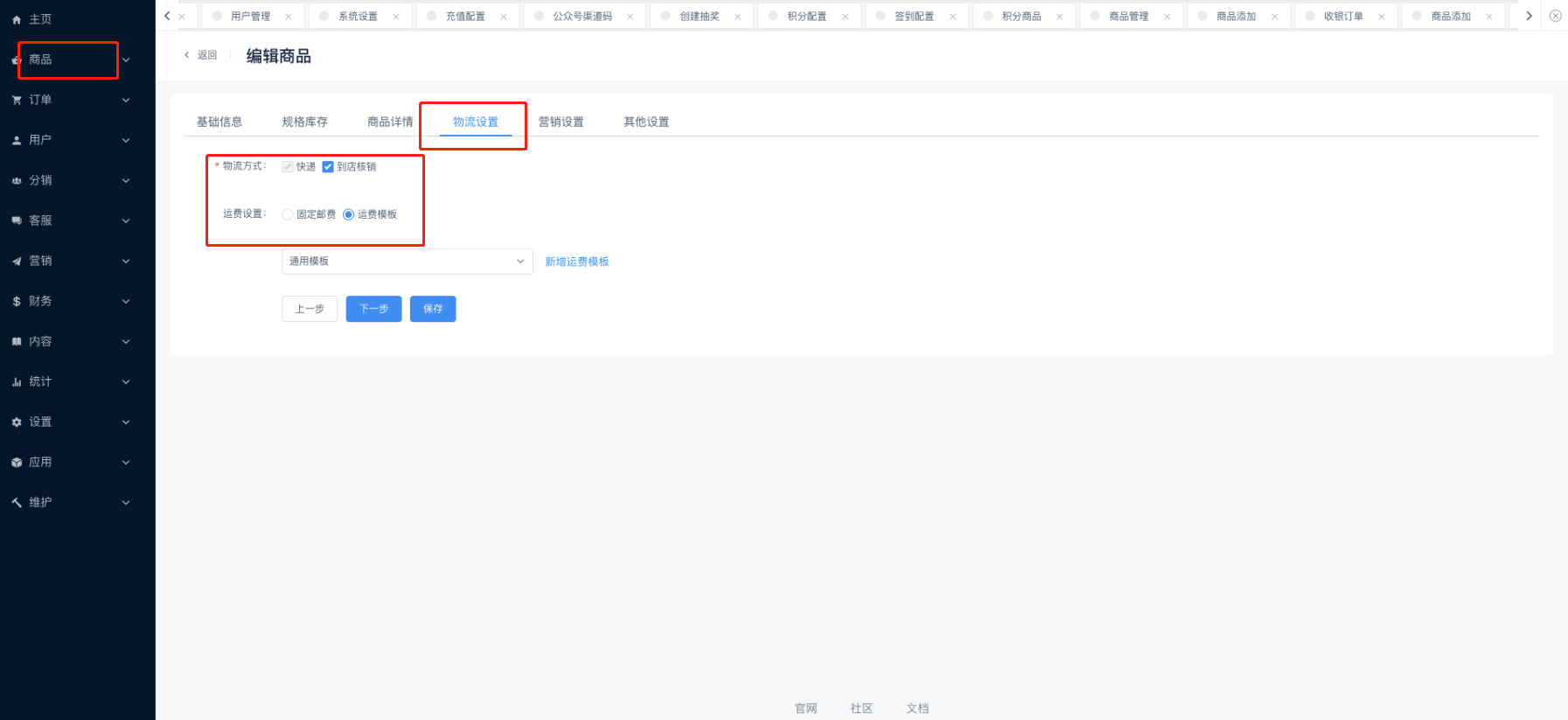Click the 新增运费模板 link
This screenshot has height=720, width=1568.
point(576,262)
